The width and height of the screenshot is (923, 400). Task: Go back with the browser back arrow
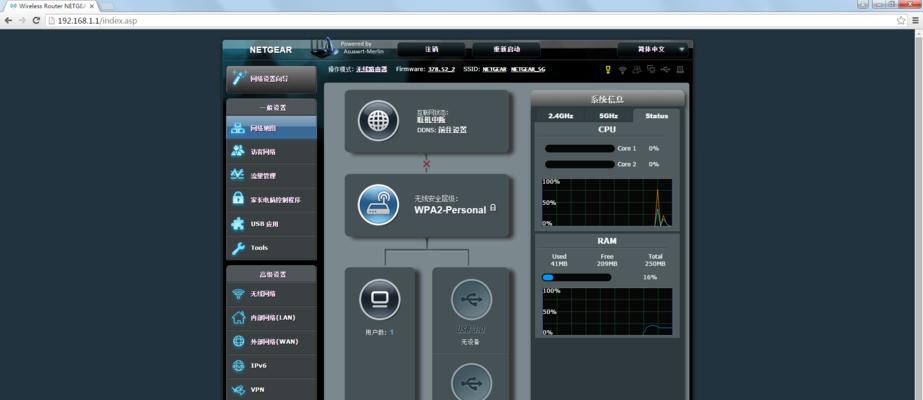pyautogui.click(x=8, y=21)
